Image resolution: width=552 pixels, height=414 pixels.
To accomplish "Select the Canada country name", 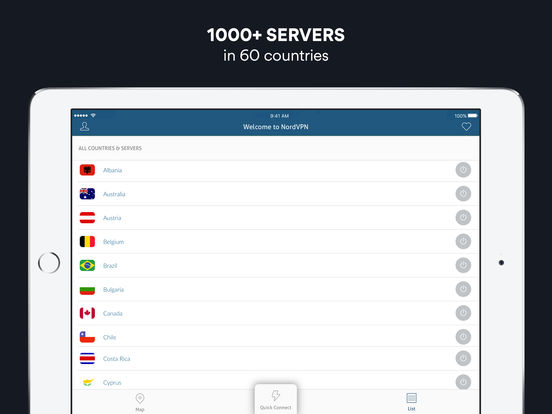I will (x=113, y=313).
